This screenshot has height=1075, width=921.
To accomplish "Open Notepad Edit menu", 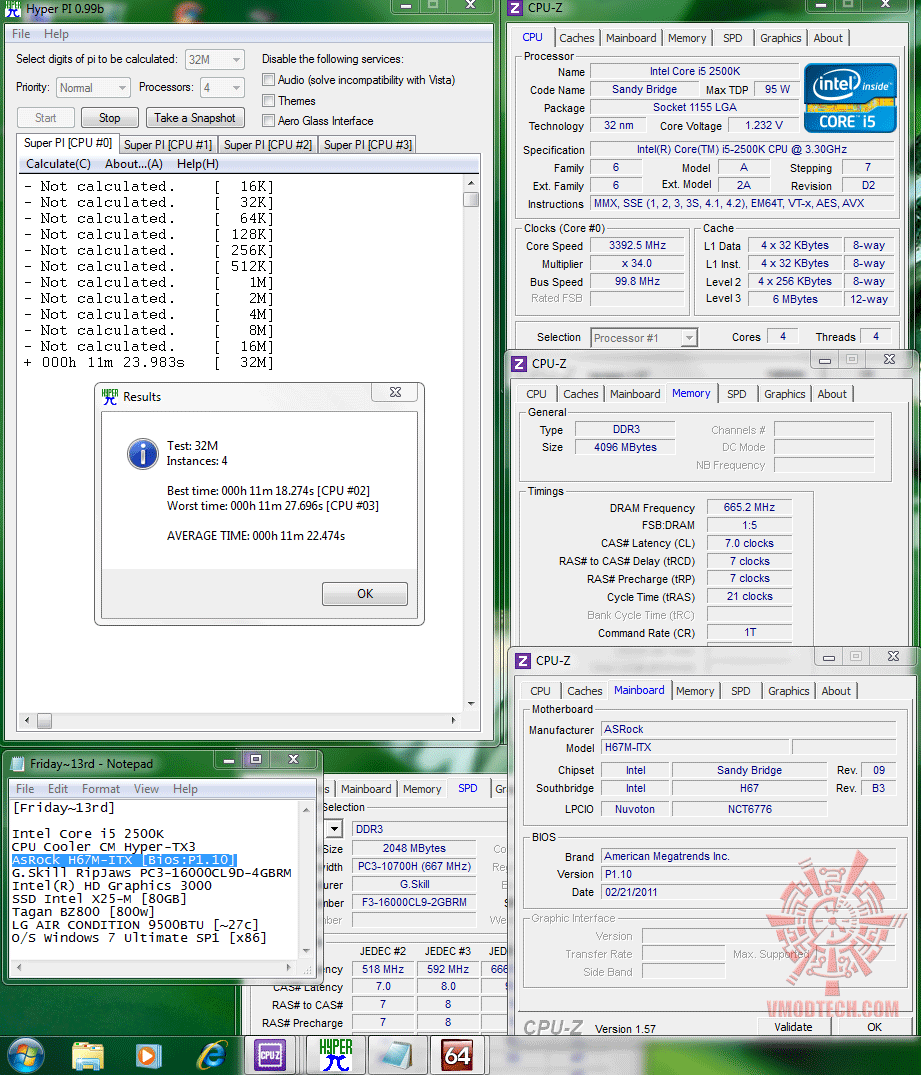I will [x=58, y=789].
